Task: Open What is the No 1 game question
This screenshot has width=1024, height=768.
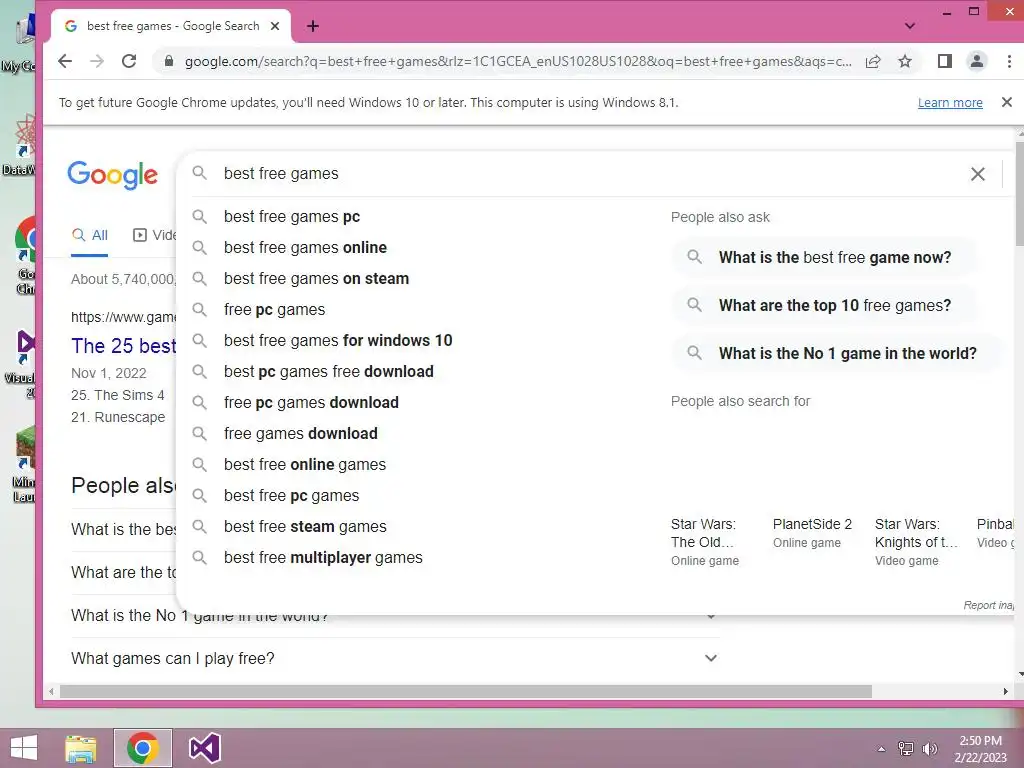Action: pos(838,353)
